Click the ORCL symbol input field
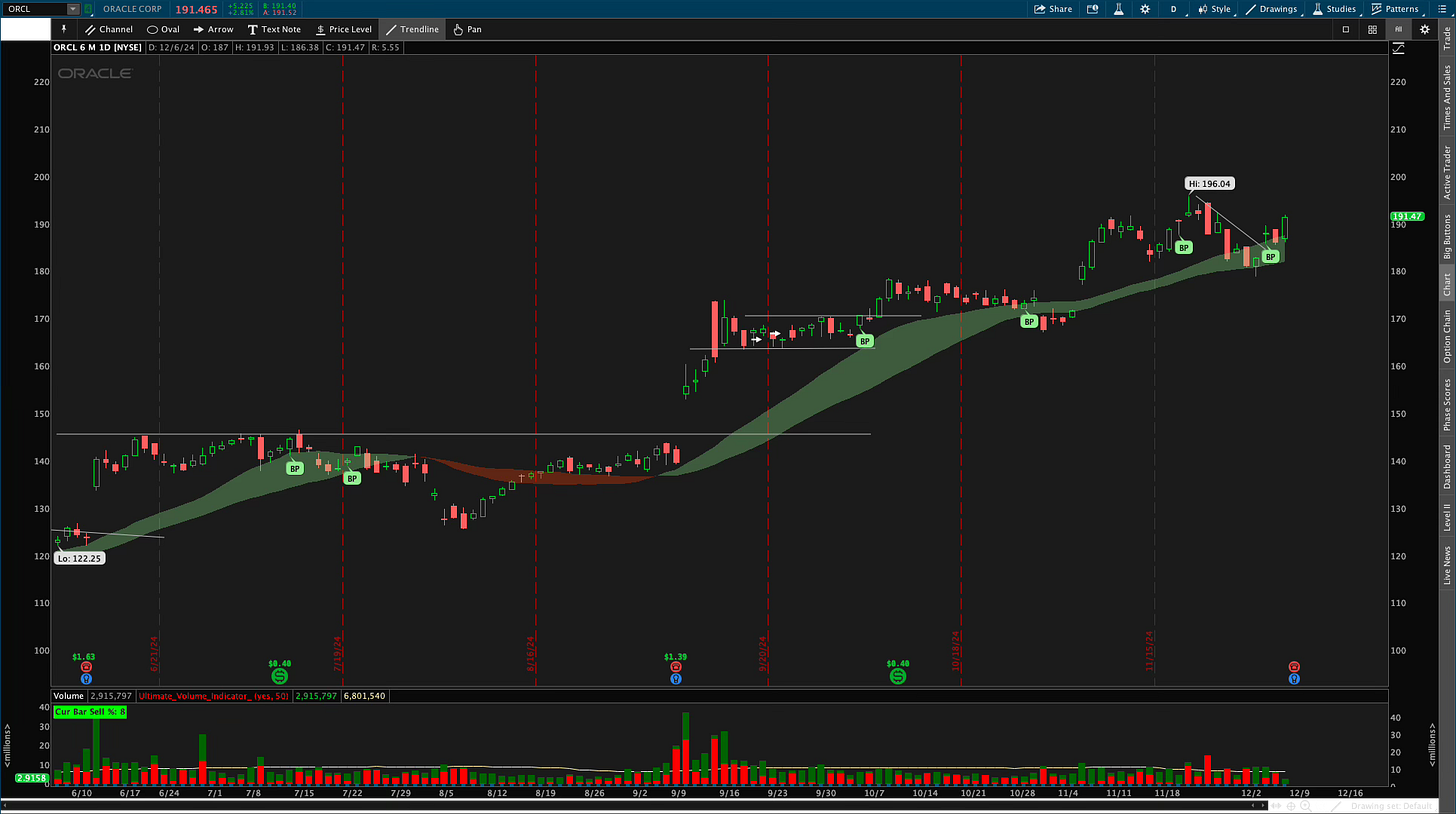The width and height of the screenshot is (1456, 814). tap(33, 9)
